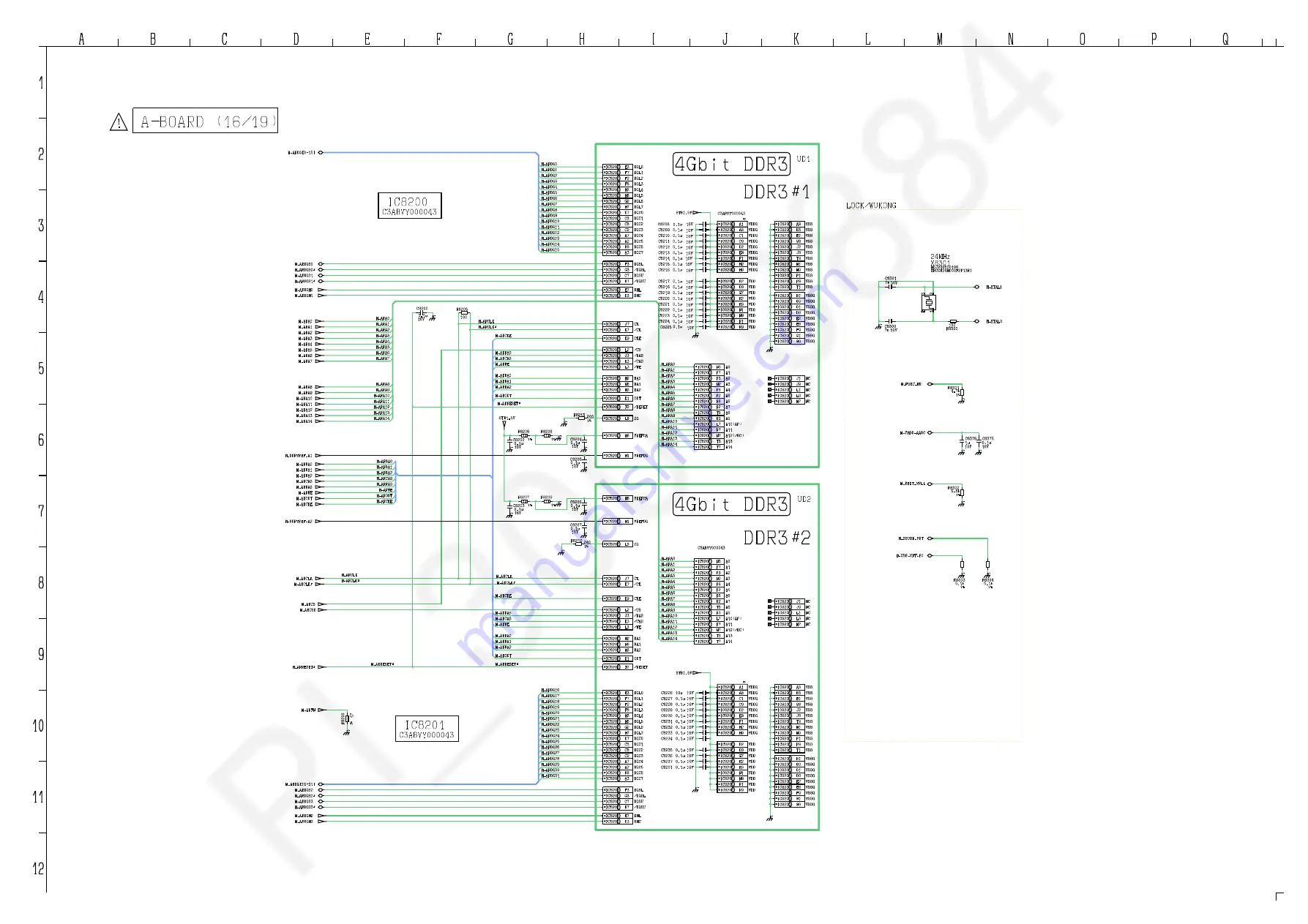The height and width of the screenshot is (924, 1308).
Task: Click the R8205 100 ohm resistor symbol
Action: click(x=463, y=313)
